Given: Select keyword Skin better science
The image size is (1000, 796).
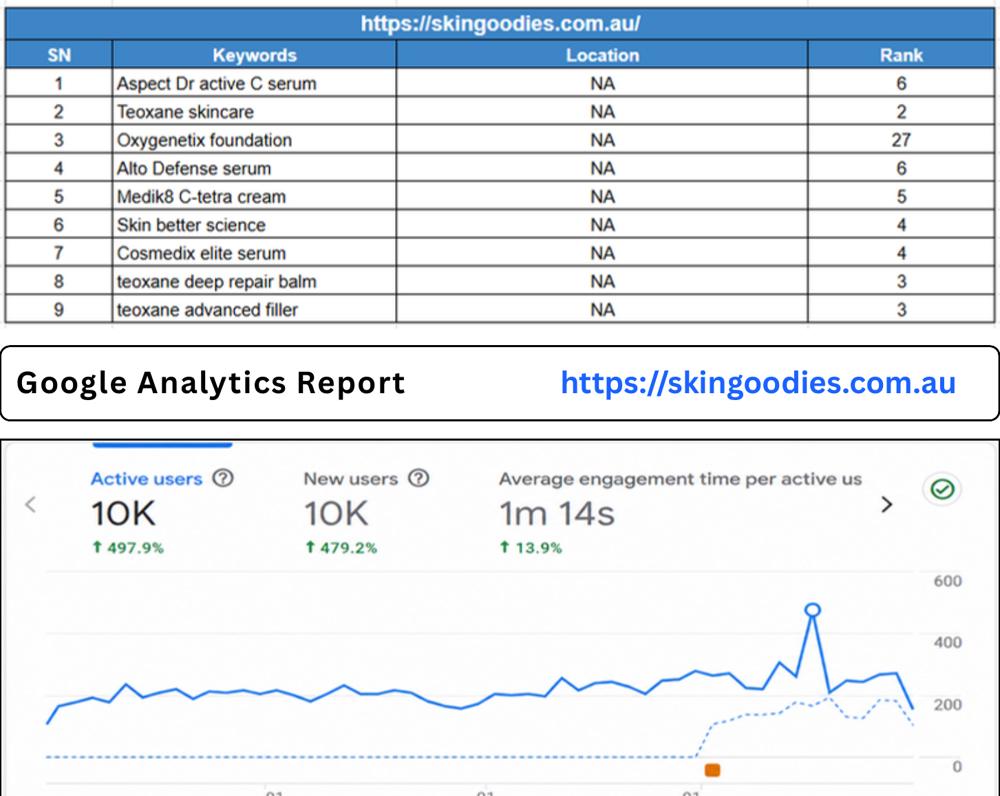Looking at the screenshot, I should tap(191, 225).
